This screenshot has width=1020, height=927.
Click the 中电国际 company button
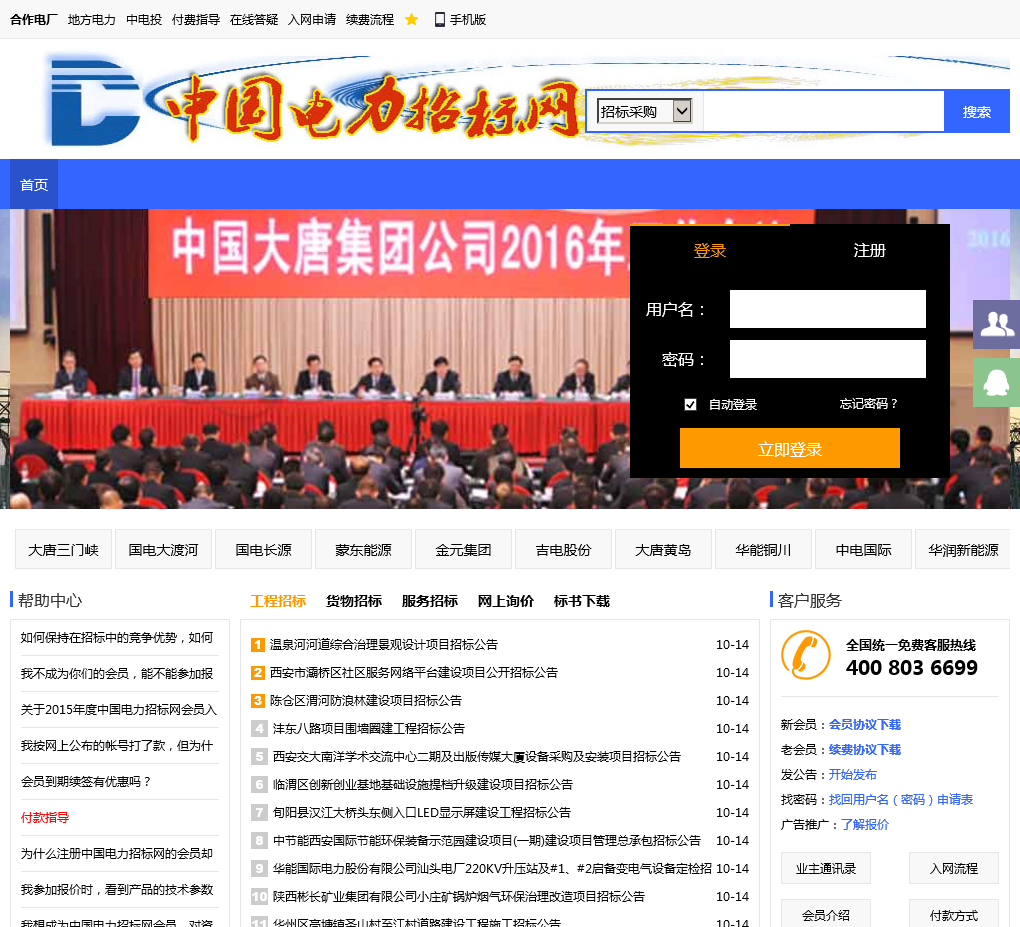coord(863,550)
